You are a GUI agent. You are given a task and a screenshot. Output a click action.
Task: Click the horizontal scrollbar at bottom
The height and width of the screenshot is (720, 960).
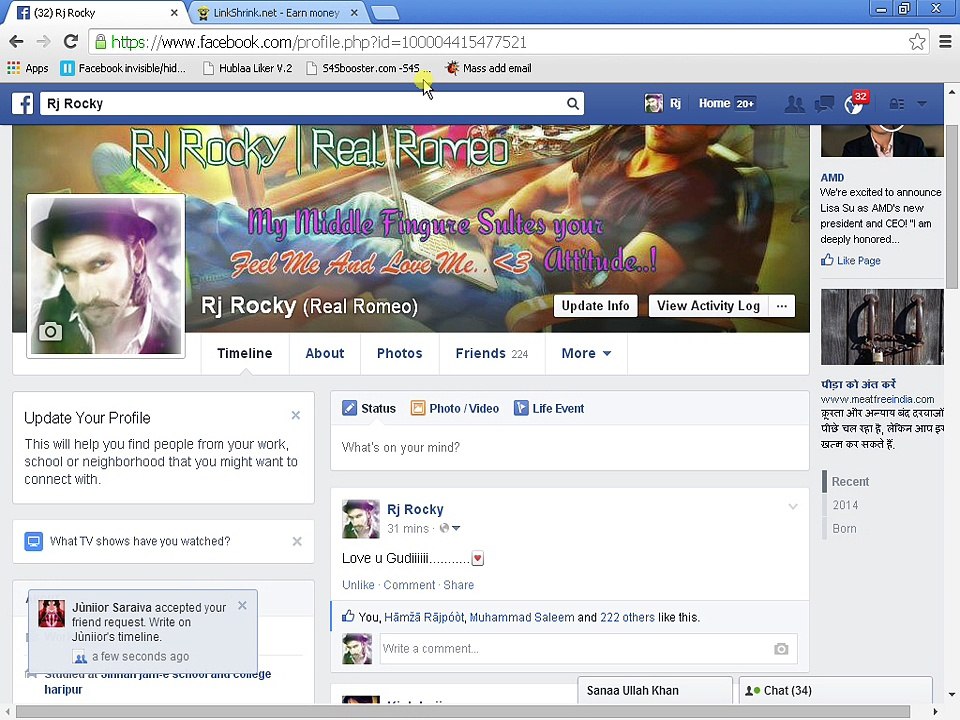point(463,711)
